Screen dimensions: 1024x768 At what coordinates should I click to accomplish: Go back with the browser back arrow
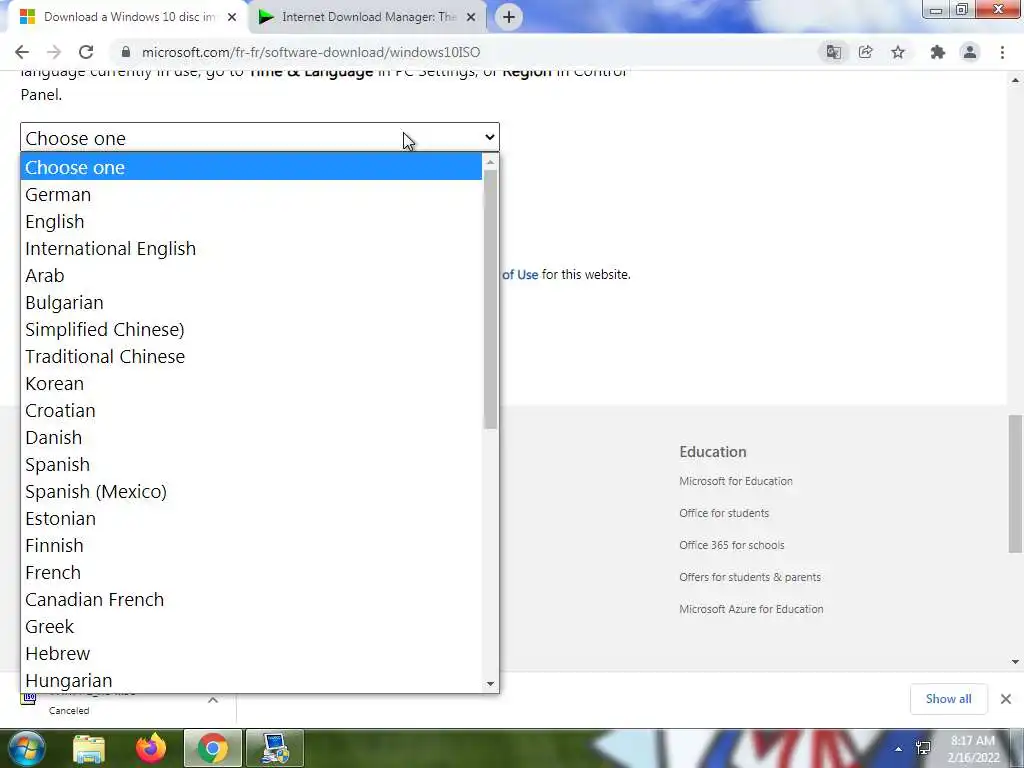tap(22, 52)
